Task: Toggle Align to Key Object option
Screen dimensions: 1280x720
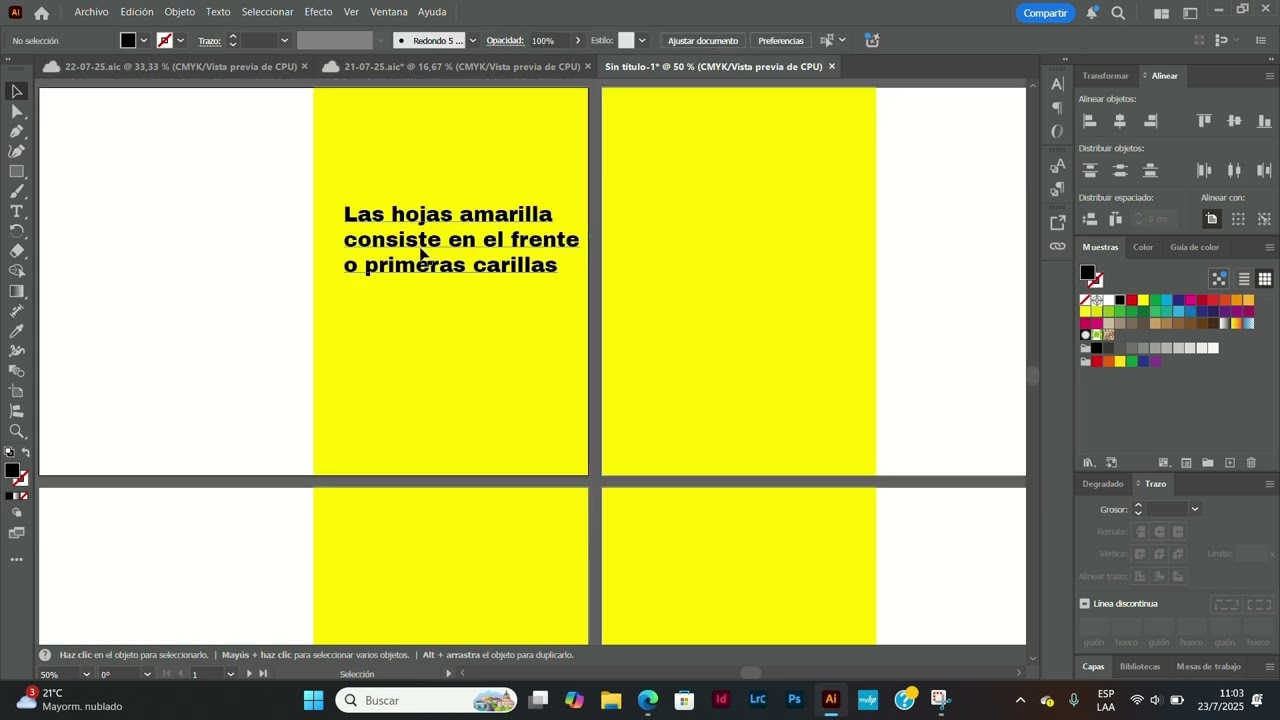Action: [1265, 219]
